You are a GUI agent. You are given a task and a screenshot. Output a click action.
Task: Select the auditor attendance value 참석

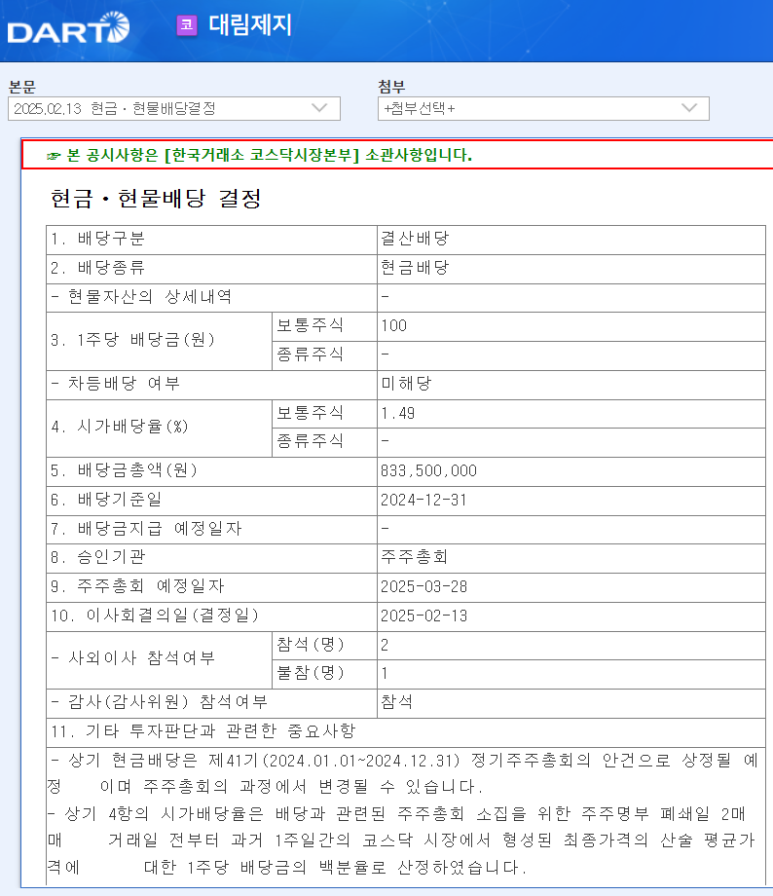pos(396,702)
